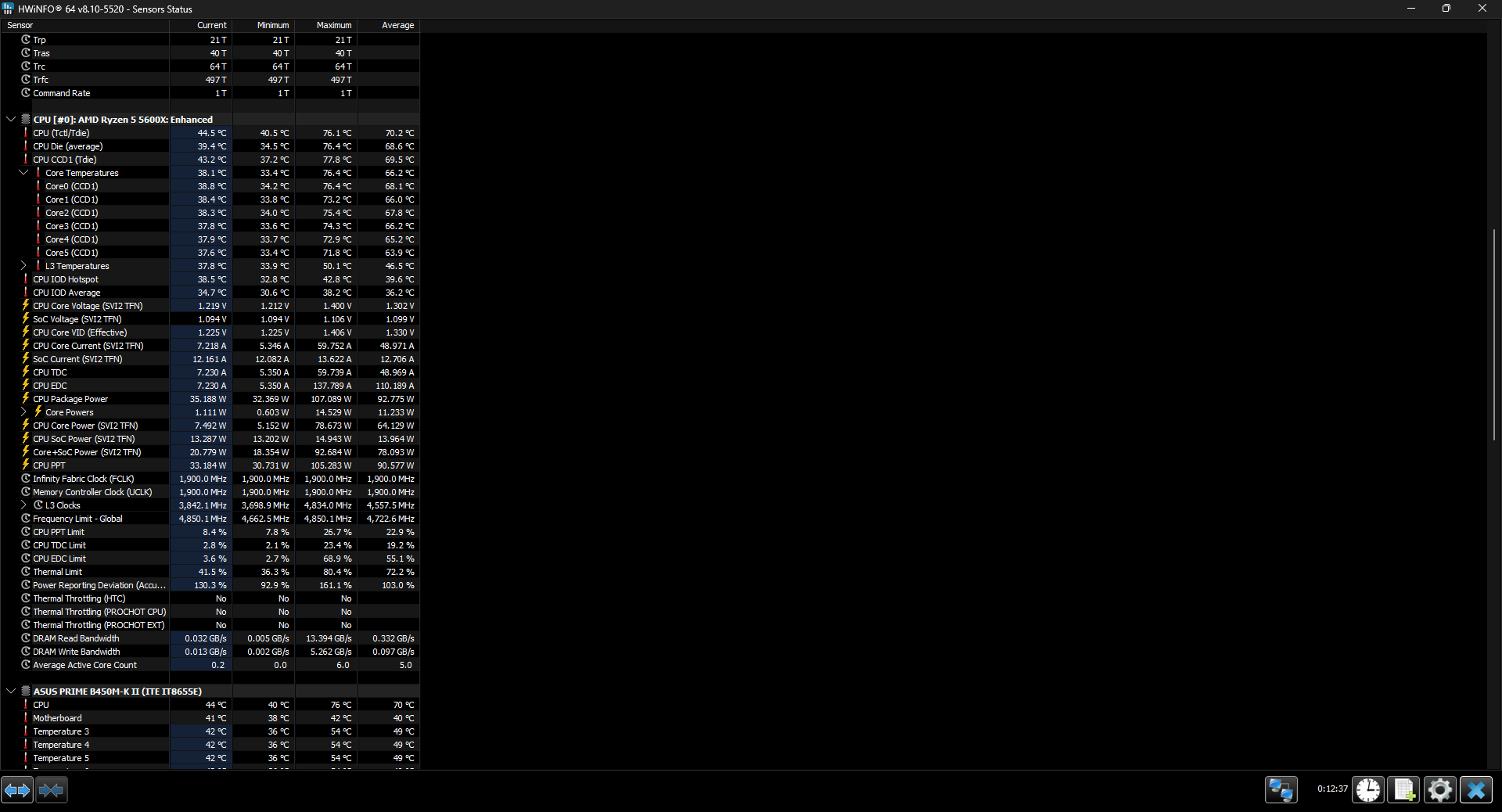
Task: Click the chip icon beside ASUS PRIME B450M-K II
Action: coord(26,692)
